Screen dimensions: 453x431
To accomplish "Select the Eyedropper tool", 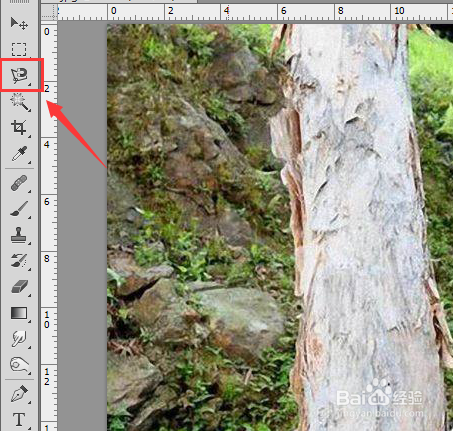I will (x=19, y=154).
